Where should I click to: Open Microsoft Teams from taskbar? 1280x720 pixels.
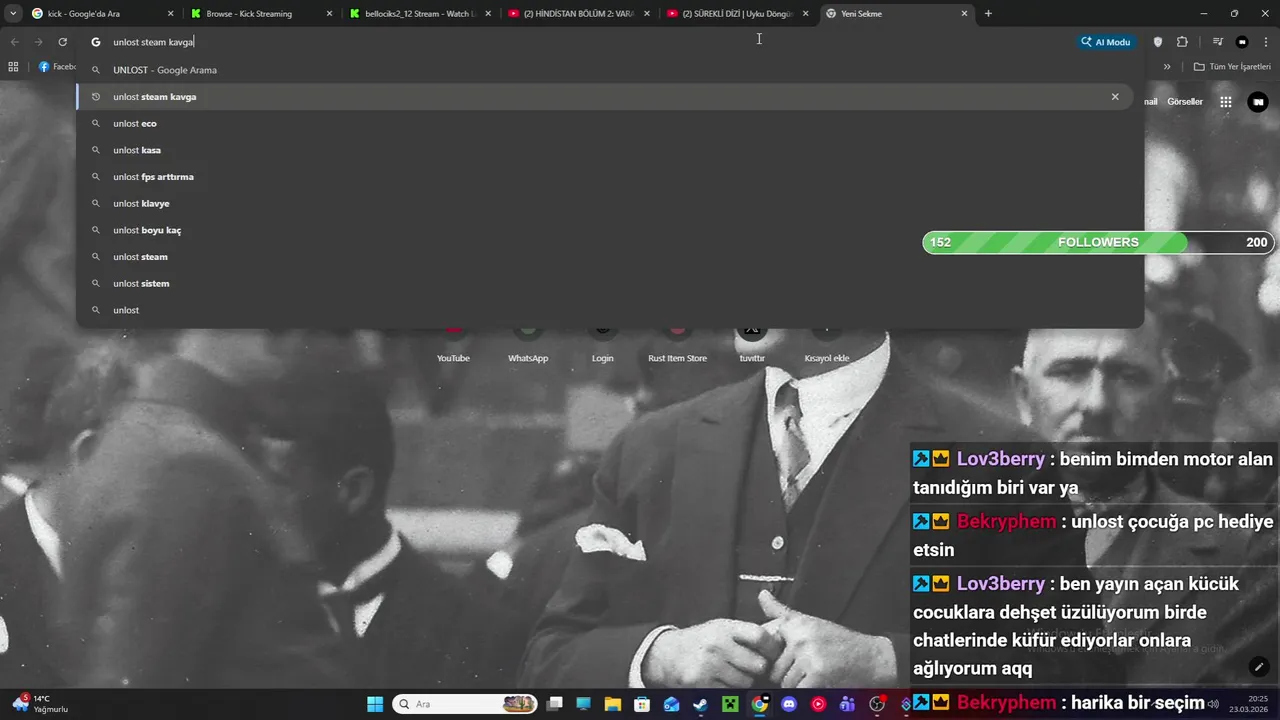(848, 704)
